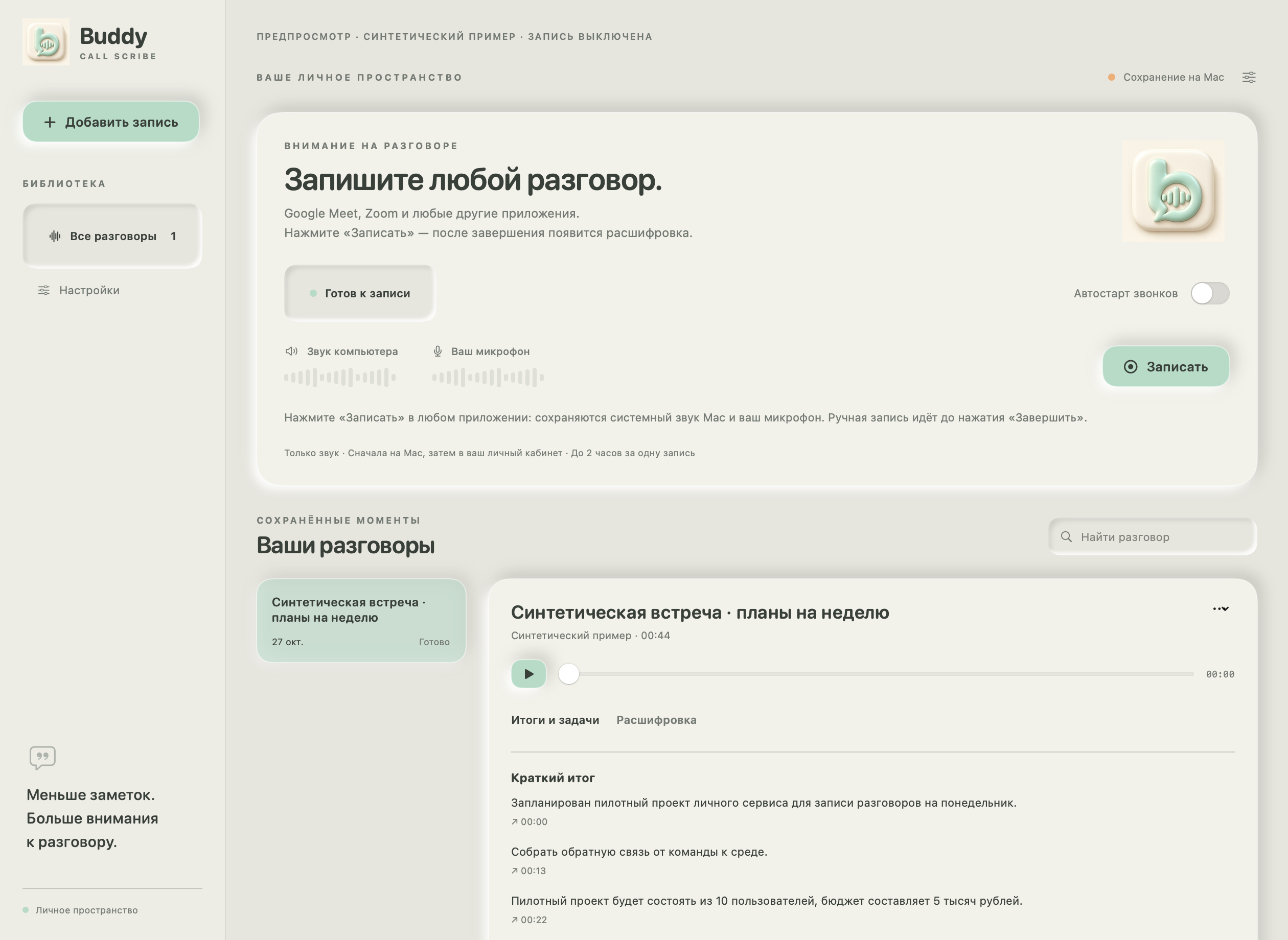This screenshot has height=940, width=1288.
Task: Jump to timestamp 00:22 in the summary
Action: coord(530,920)
